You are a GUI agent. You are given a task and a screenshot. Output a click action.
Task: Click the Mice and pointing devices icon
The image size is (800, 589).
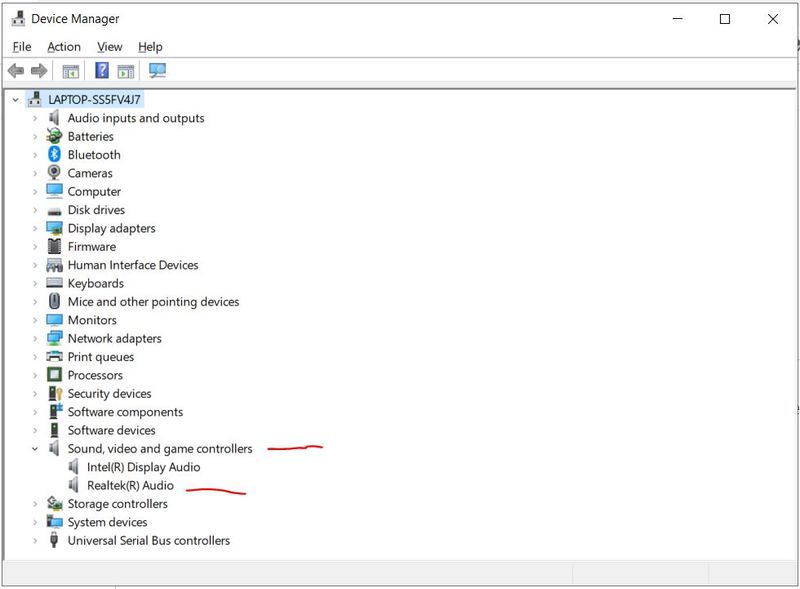(x=54, y=301)
